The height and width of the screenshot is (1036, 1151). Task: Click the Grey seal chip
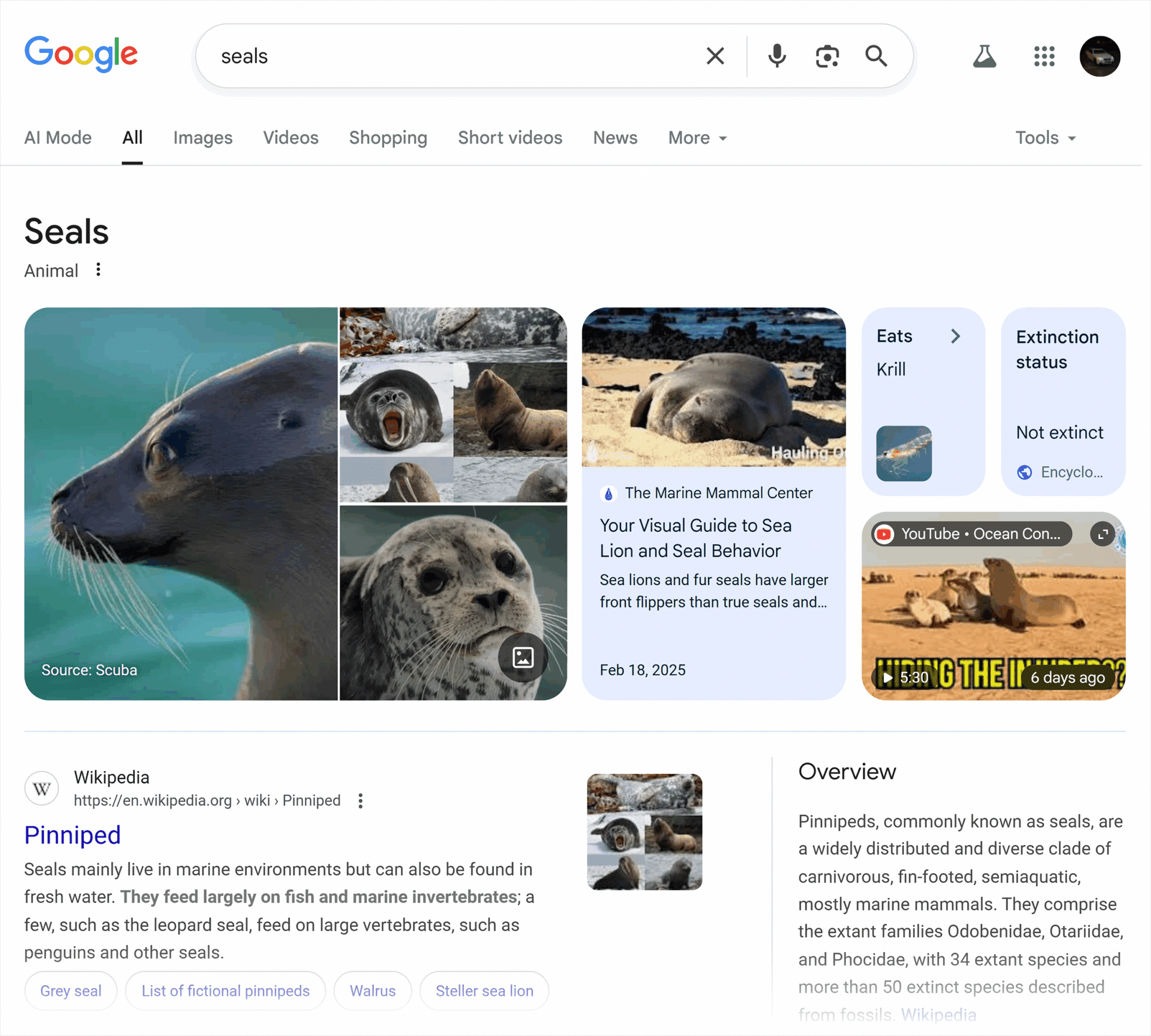[71, 990]
